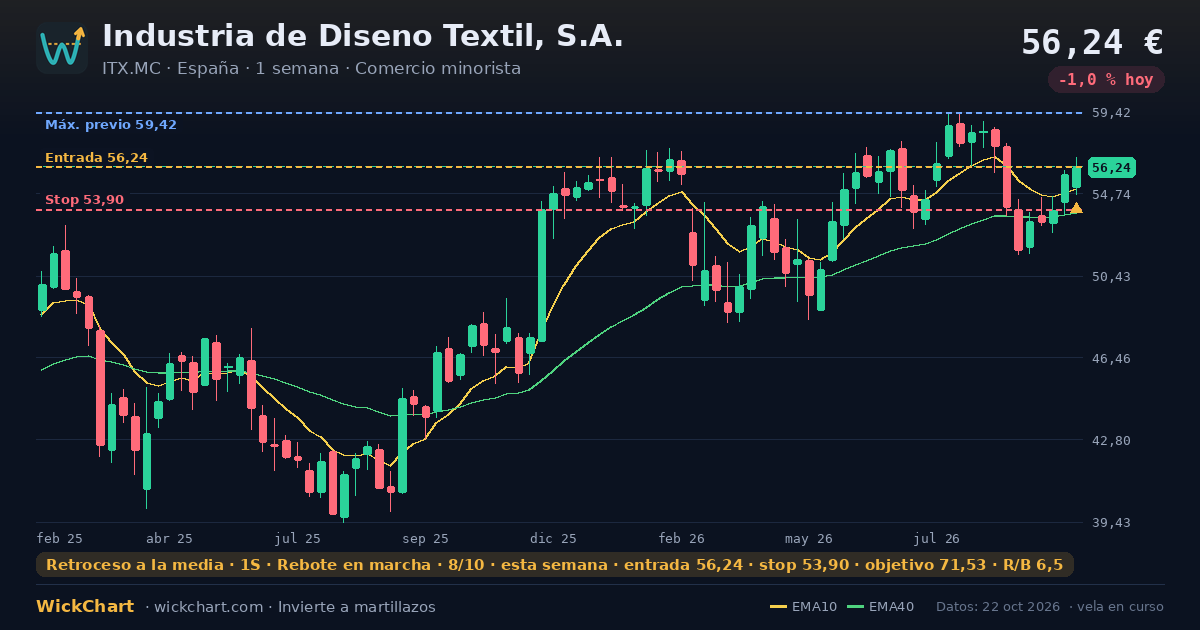Screen dimensions: 1200x630
Task: Click the -1,0 % hoy badge
Action: coord(1106,79)
